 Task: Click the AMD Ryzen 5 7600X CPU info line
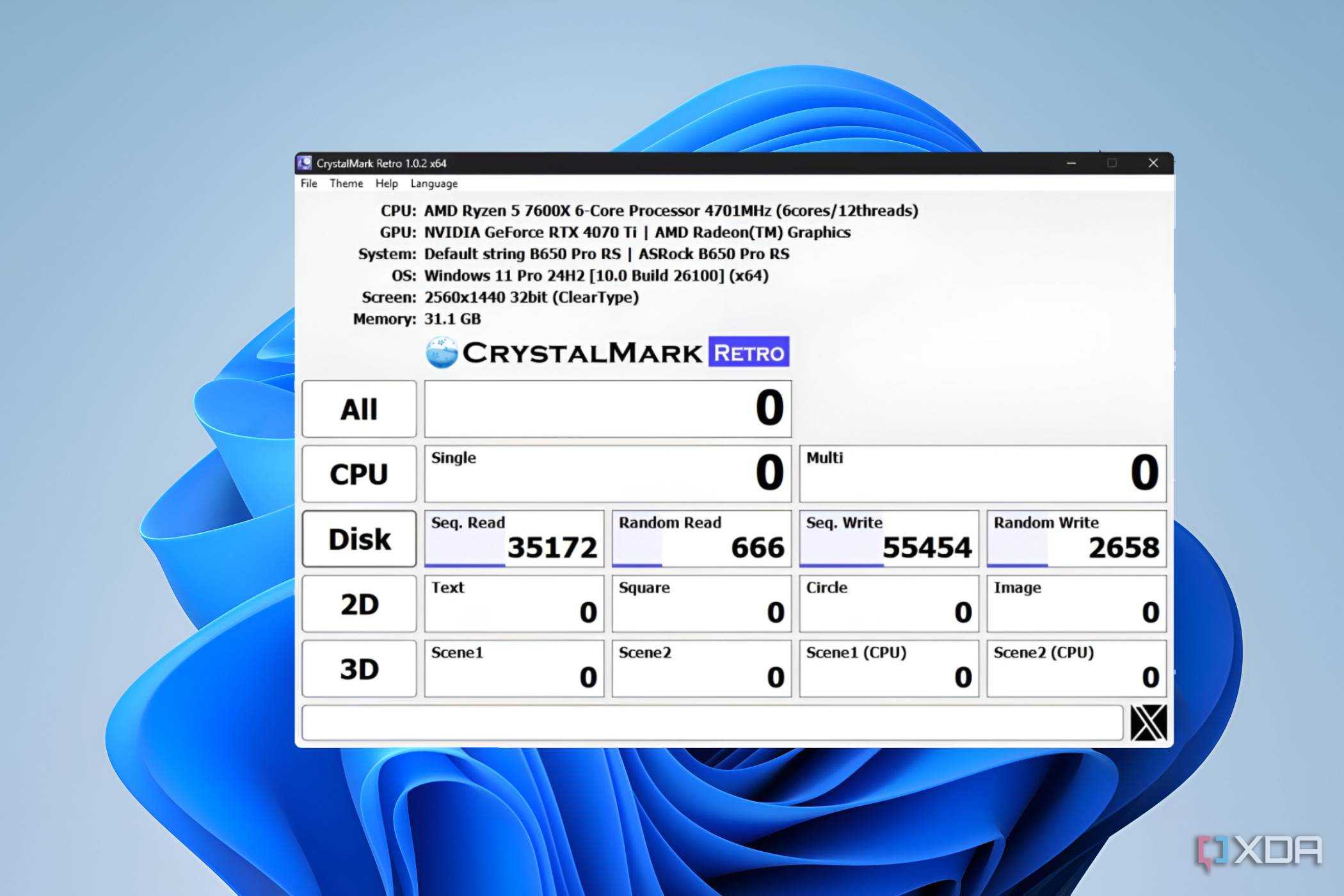tap(671, 211)
